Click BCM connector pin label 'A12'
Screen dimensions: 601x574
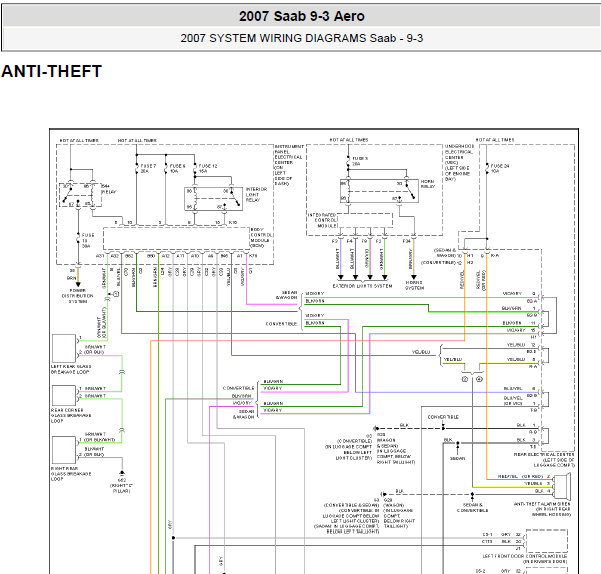166,256
